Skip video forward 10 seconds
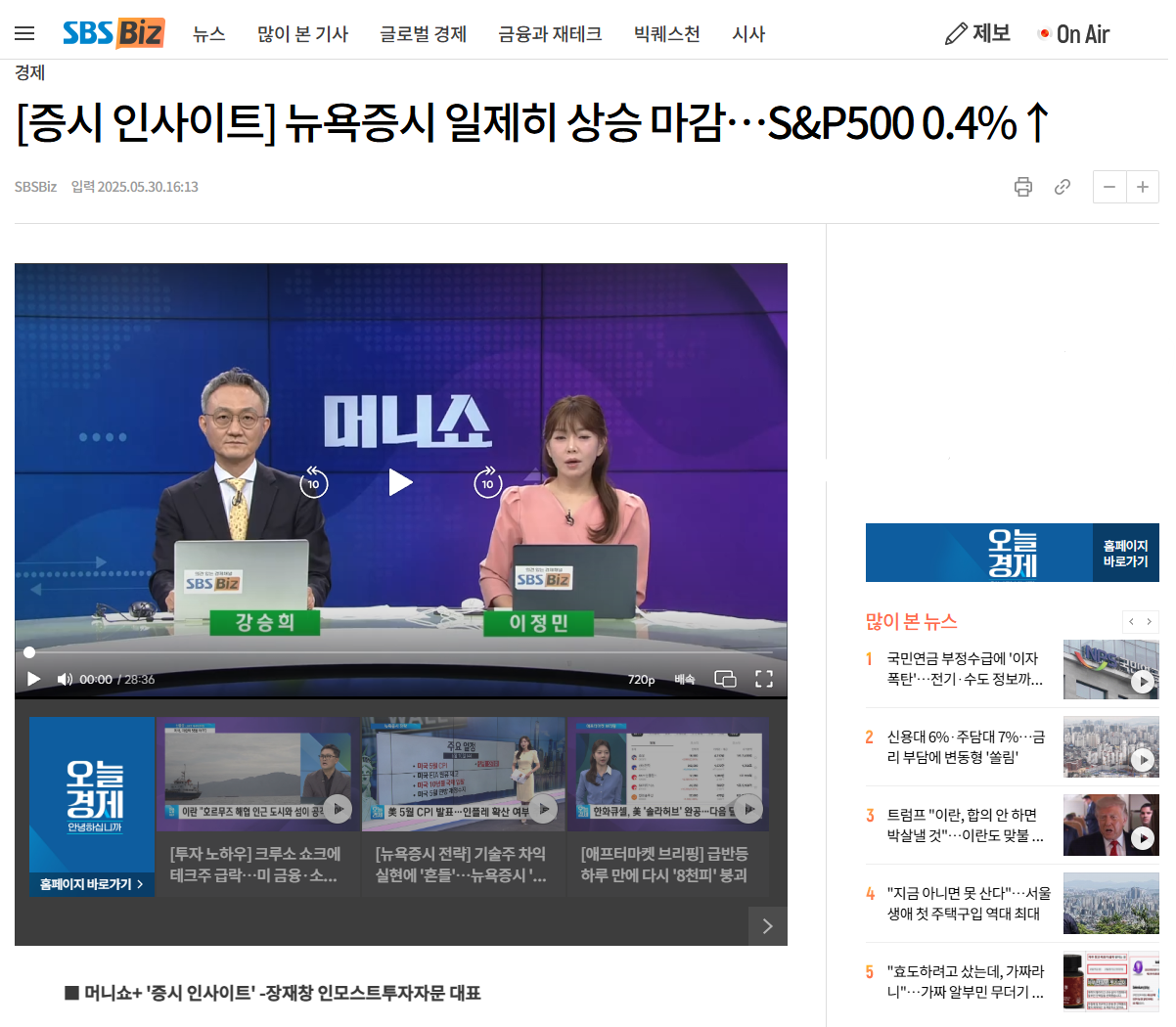The image size is (1176, 1027). pyautogui.click(x=488, y=481)
